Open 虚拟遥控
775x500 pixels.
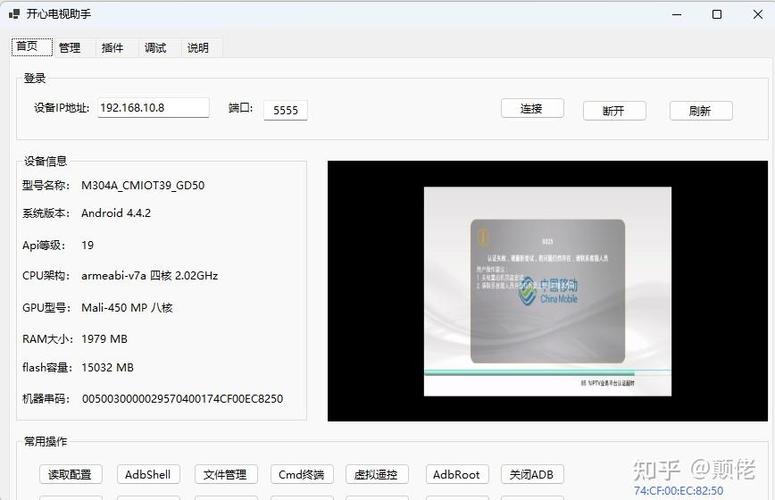coord(377,474)
